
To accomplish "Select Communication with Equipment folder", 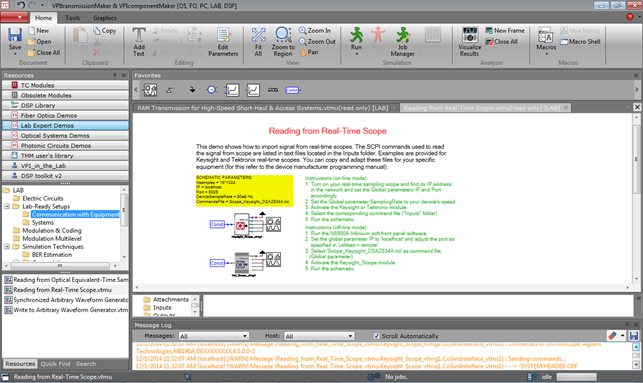I will coord(75,214).
